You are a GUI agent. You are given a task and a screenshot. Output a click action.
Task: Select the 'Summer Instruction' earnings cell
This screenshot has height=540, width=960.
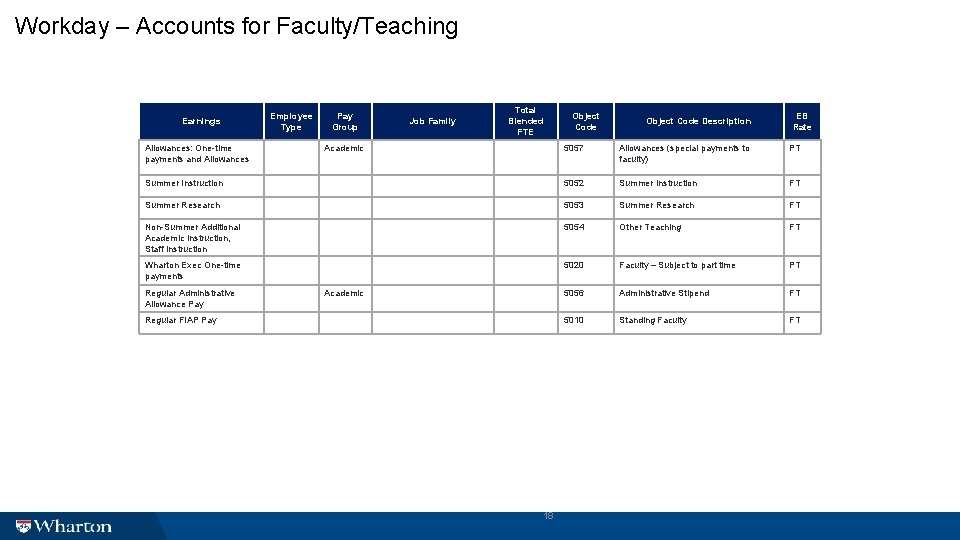coord(201,186)
